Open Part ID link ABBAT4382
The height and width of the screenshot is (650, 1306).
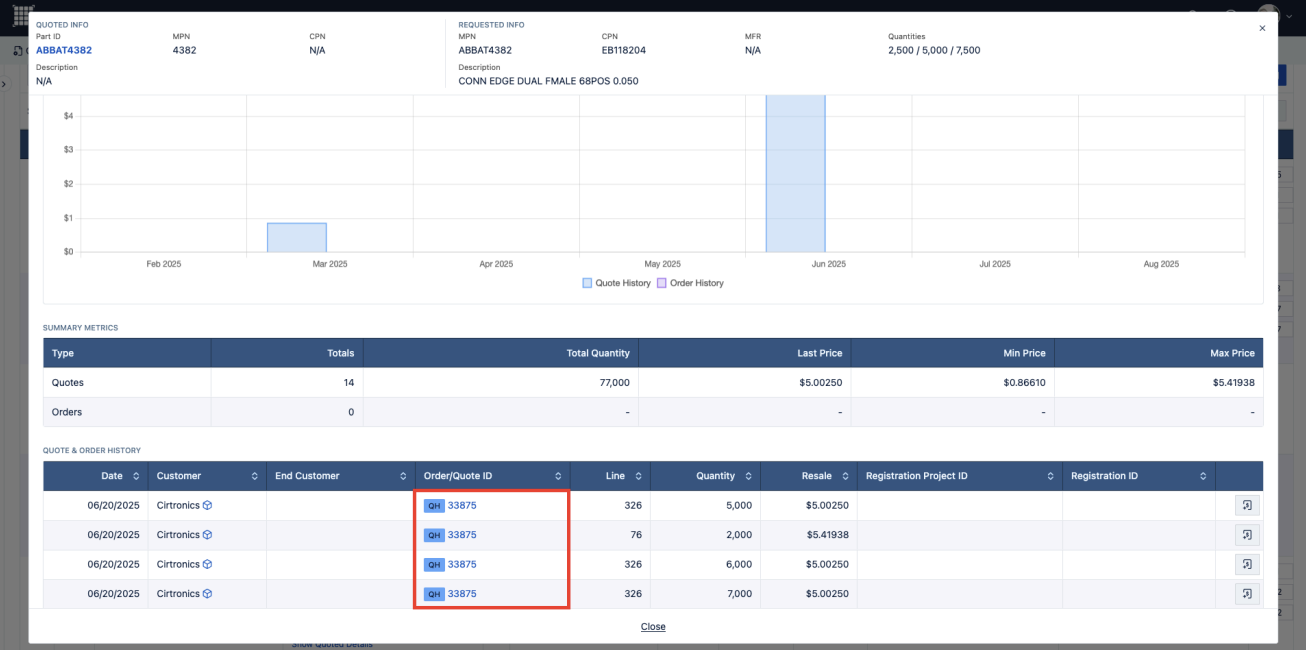coord(64,50)
